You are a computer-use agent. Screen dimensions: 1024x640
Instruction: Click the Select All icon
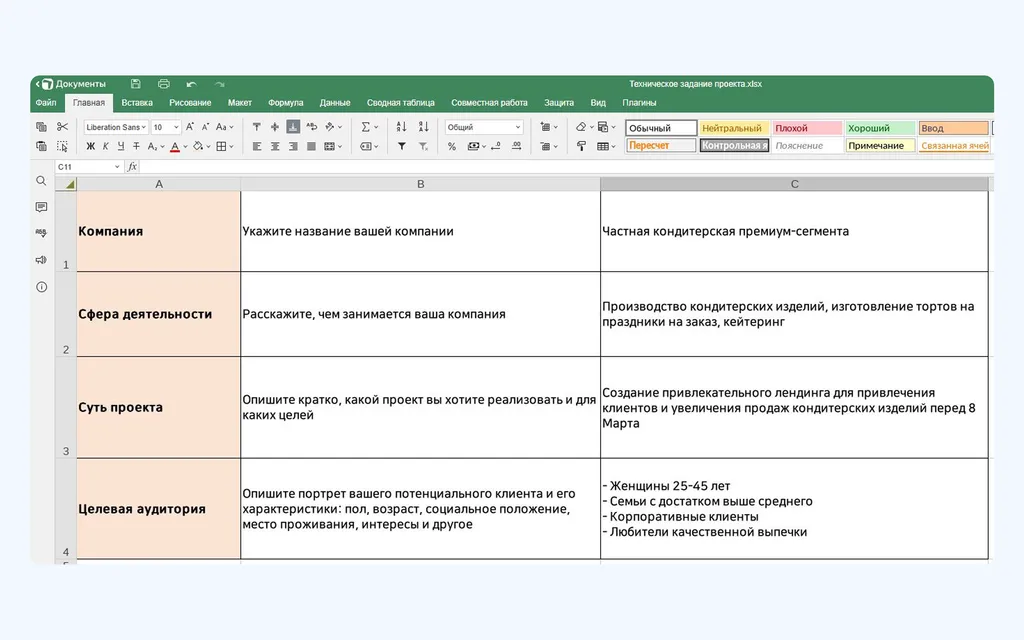click(62, 146)
